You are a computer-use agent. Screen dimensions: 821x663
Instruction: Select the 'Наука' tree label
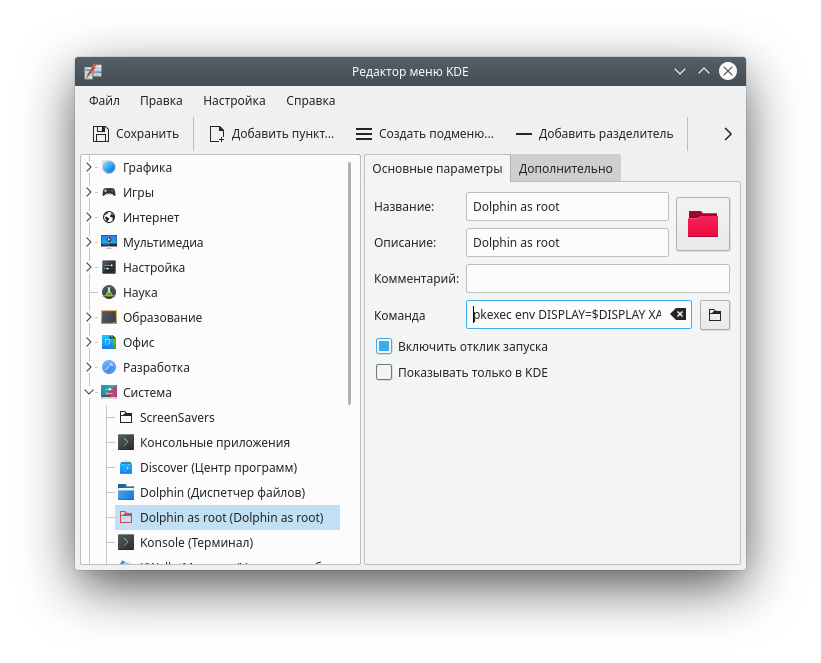click(x=140, y=292)
